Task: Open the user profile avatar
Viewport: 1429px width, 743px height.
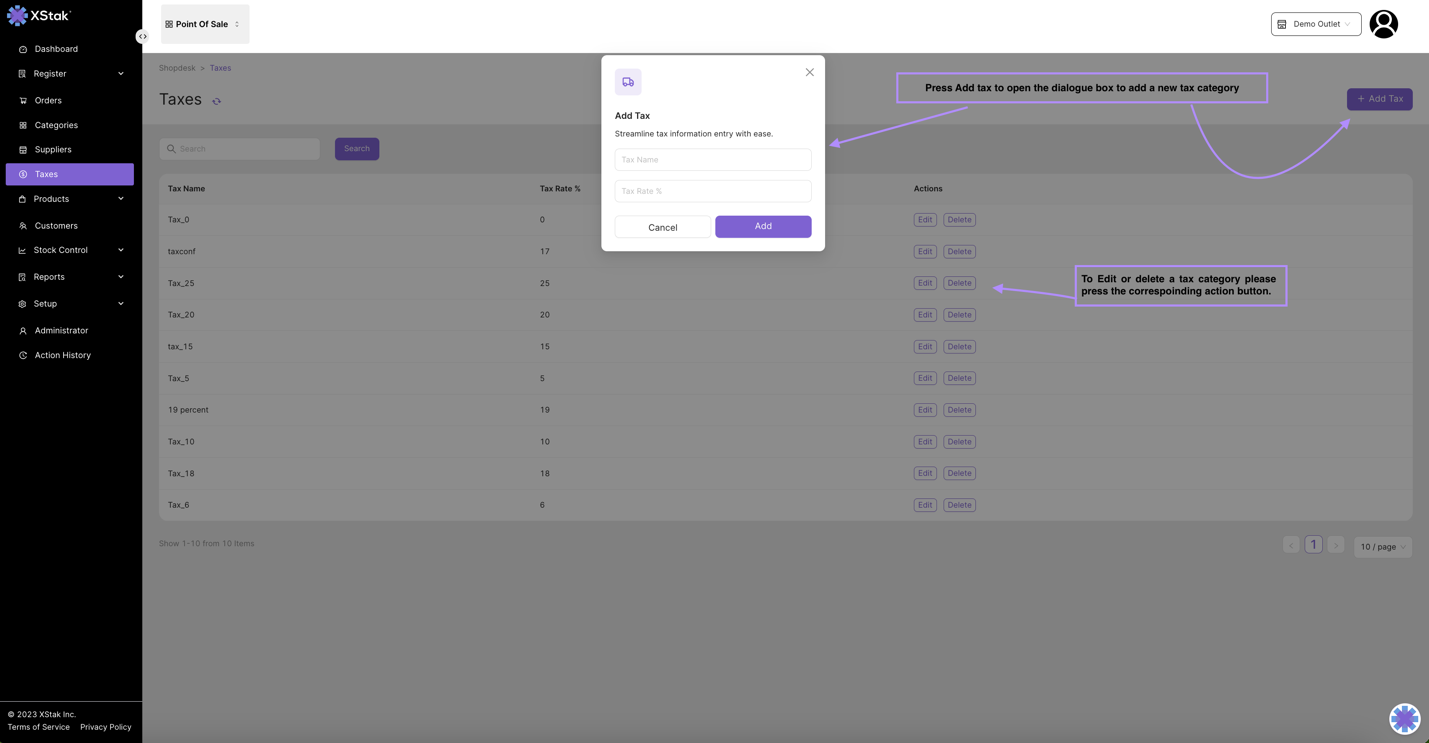Action: [1383, 24]
